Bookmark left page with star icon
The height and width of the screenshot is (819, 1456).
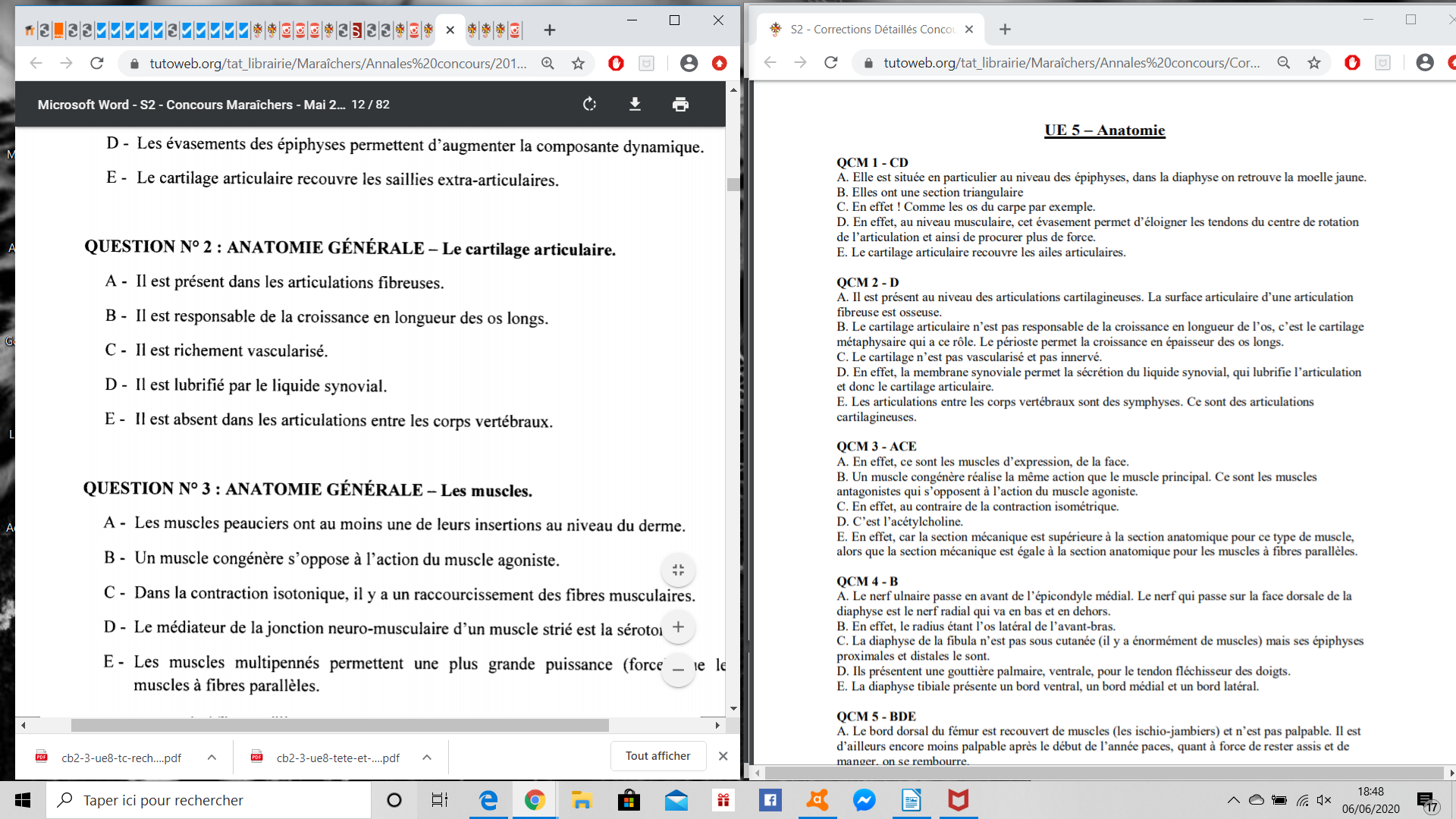578,64
